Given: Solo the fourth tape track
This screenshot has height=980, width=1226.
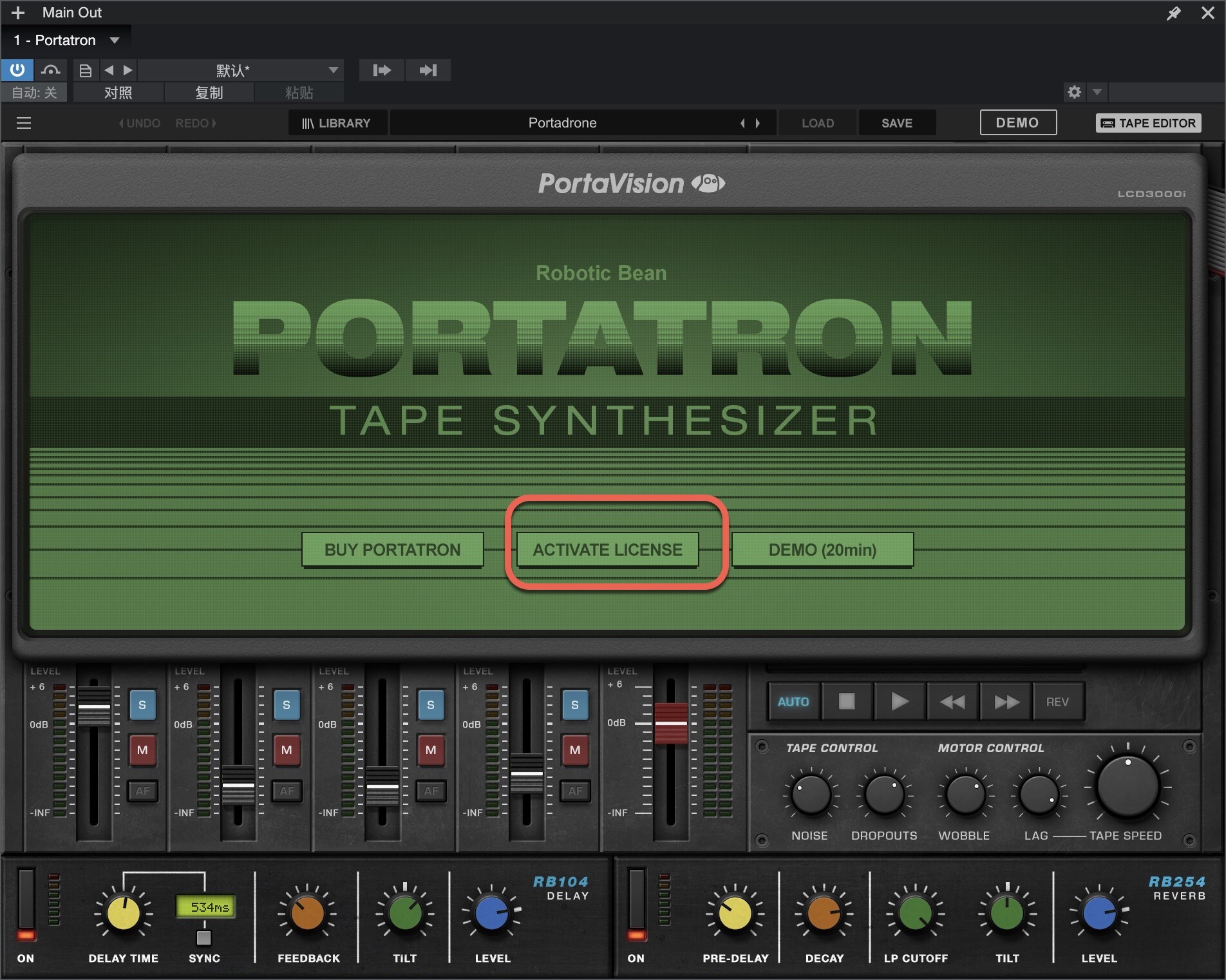Looking at the screenshot, I should [575, 705].
